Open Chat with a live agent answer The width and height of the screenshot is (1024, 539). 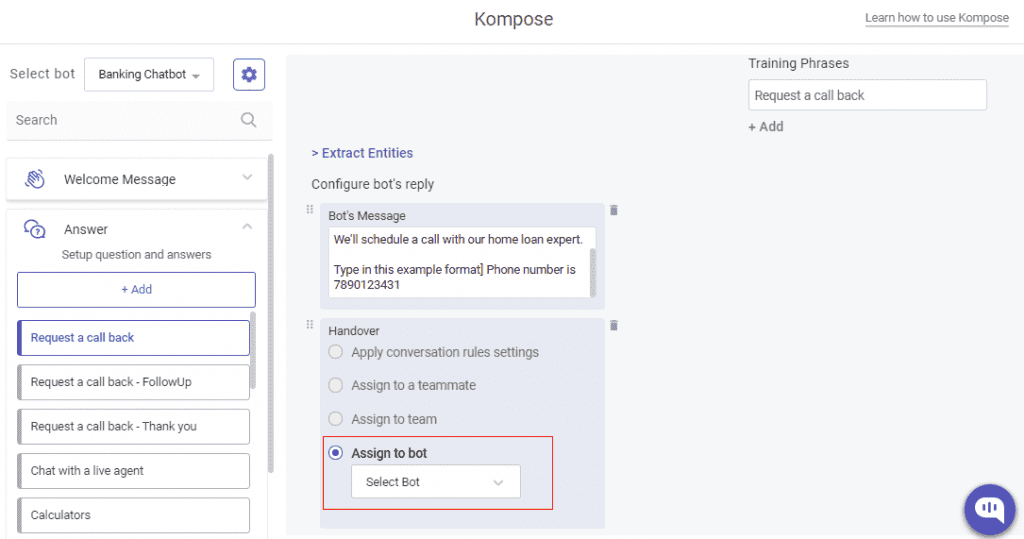coord(134,471)
